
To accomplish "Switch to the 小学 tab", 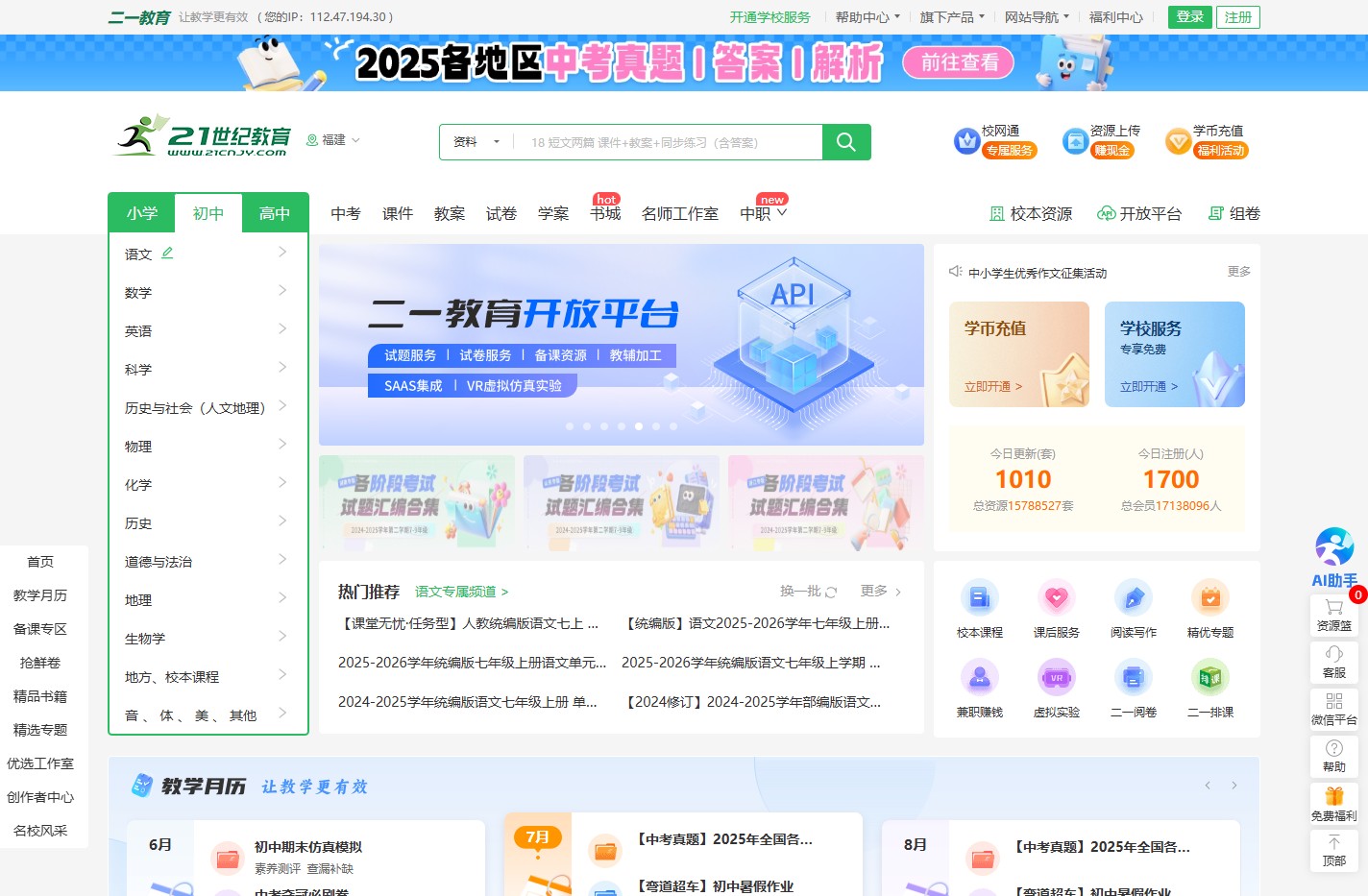I will (x=142, y=213).
